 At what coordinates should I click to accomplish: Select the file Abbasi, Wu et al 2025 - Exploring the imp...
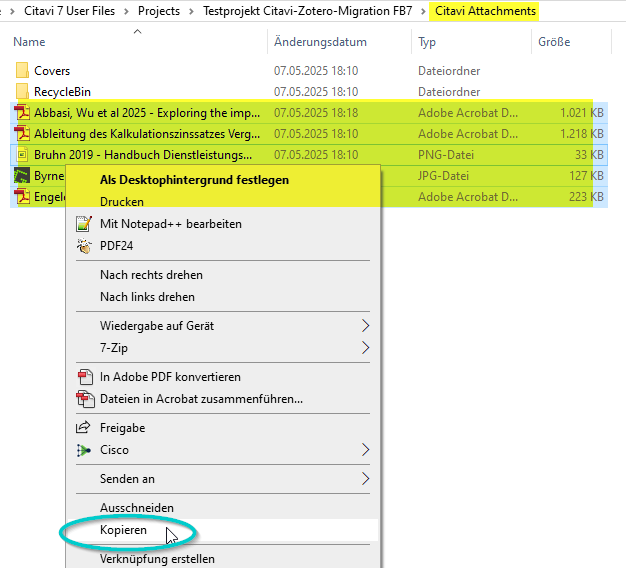(147, 113)
